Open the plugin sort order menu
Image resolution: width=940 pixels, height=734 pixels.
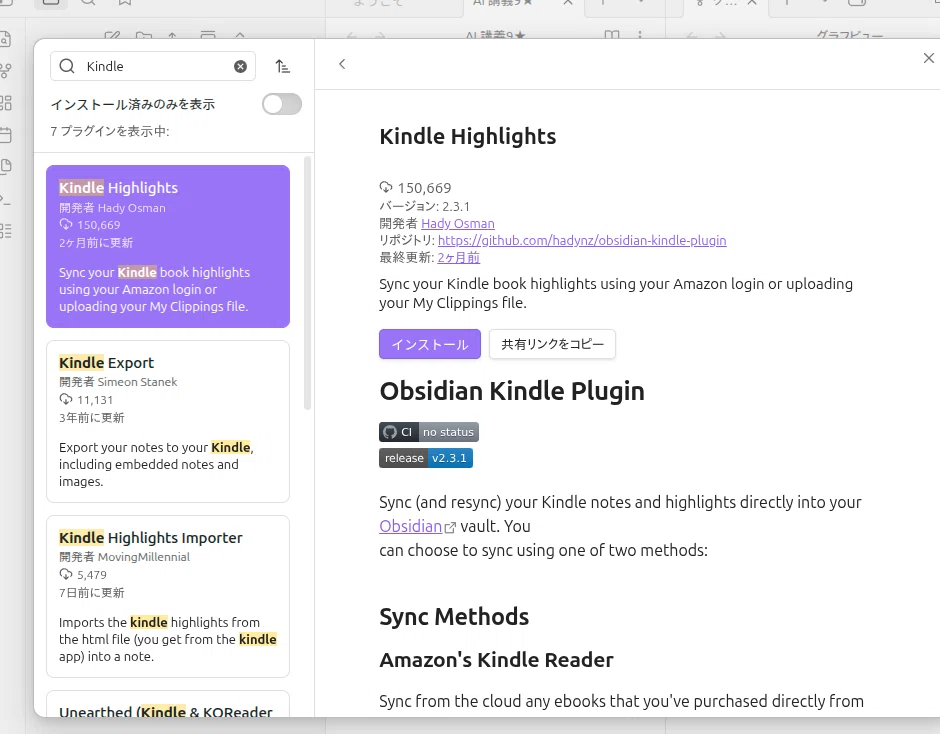[282, 67]
